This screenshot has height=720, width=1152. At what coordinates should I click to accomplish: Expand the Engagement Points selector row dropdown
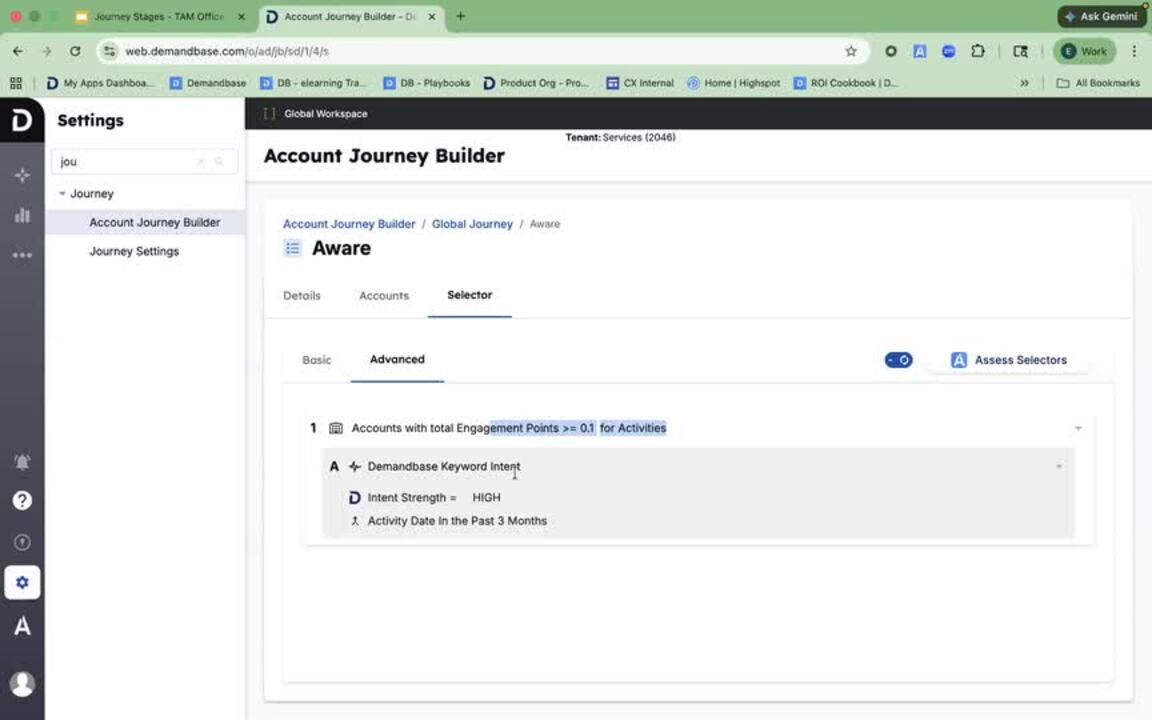pos(1078,428)
